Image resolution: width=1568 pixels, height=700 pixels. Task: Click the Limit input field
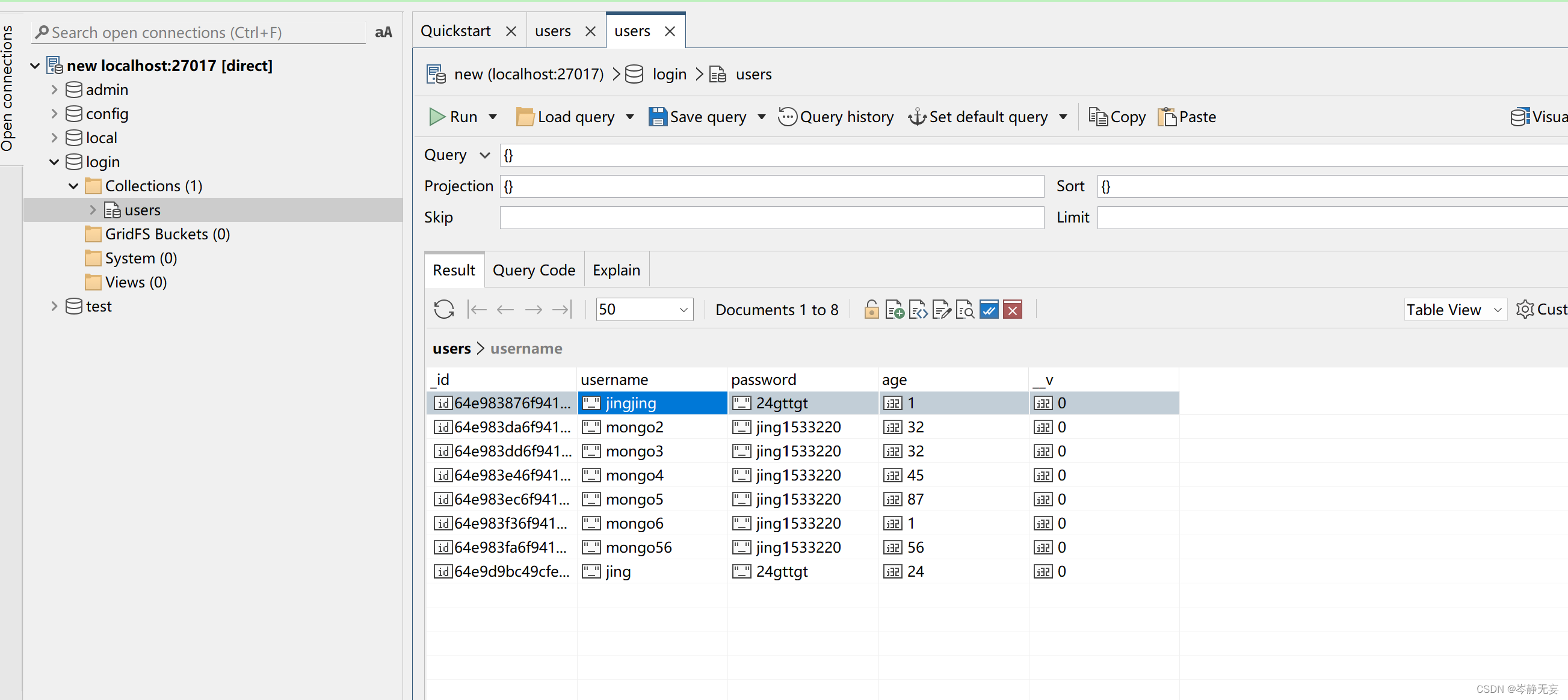(1332, 218)
